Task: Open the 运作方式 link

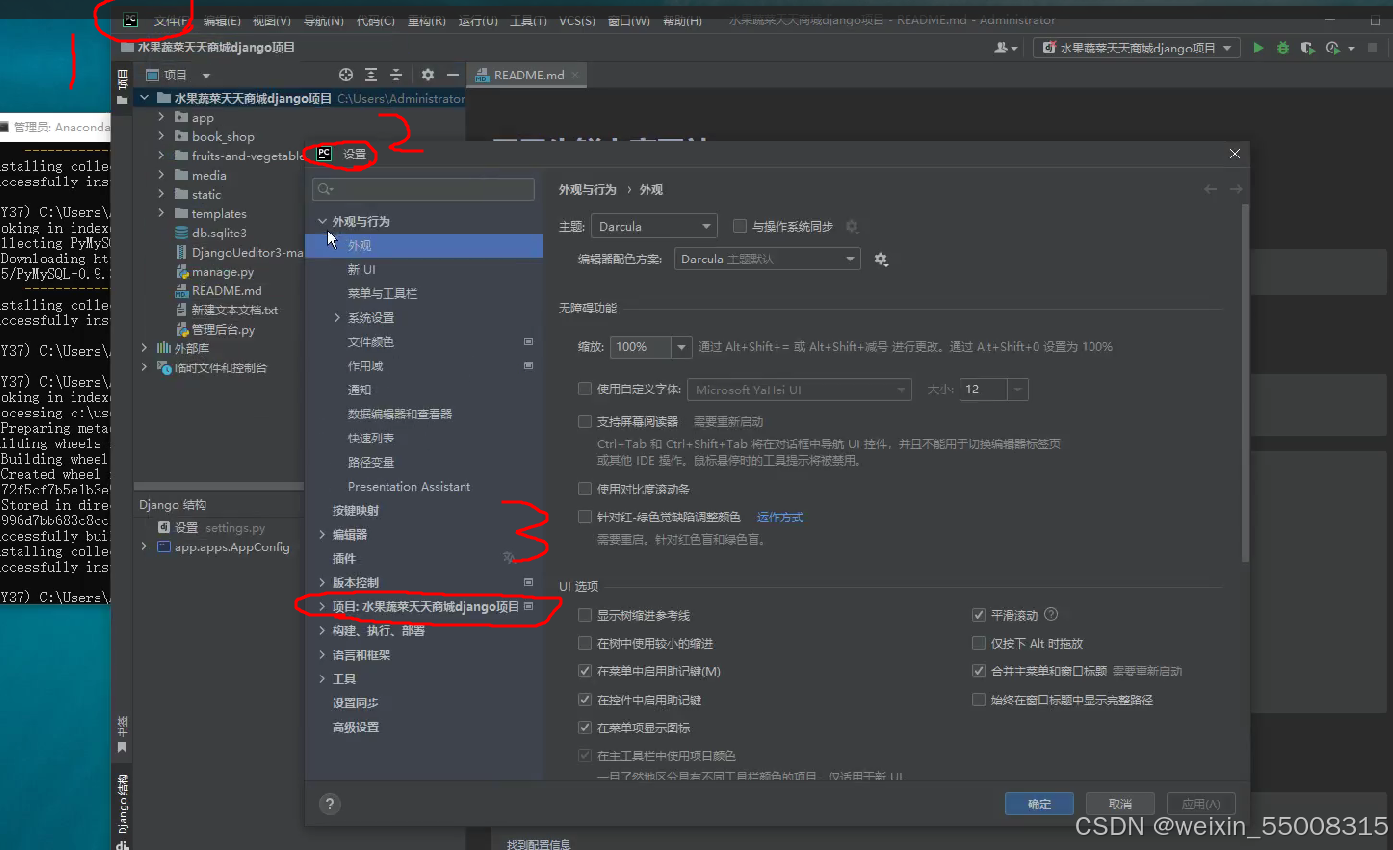Action: 780,517
